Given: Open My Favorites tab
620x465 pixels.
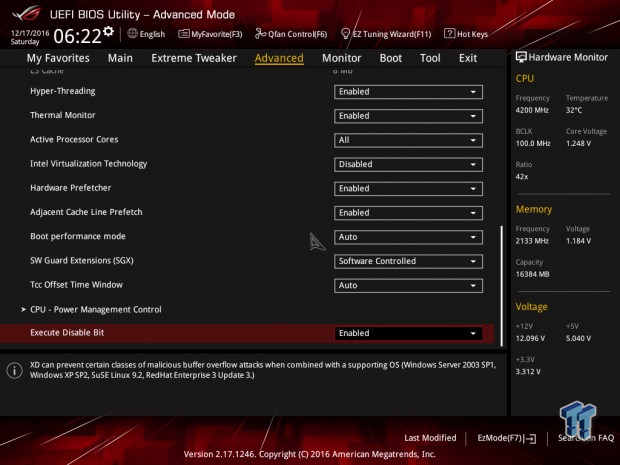Looking at the screenshot, I should coord(58,58).
